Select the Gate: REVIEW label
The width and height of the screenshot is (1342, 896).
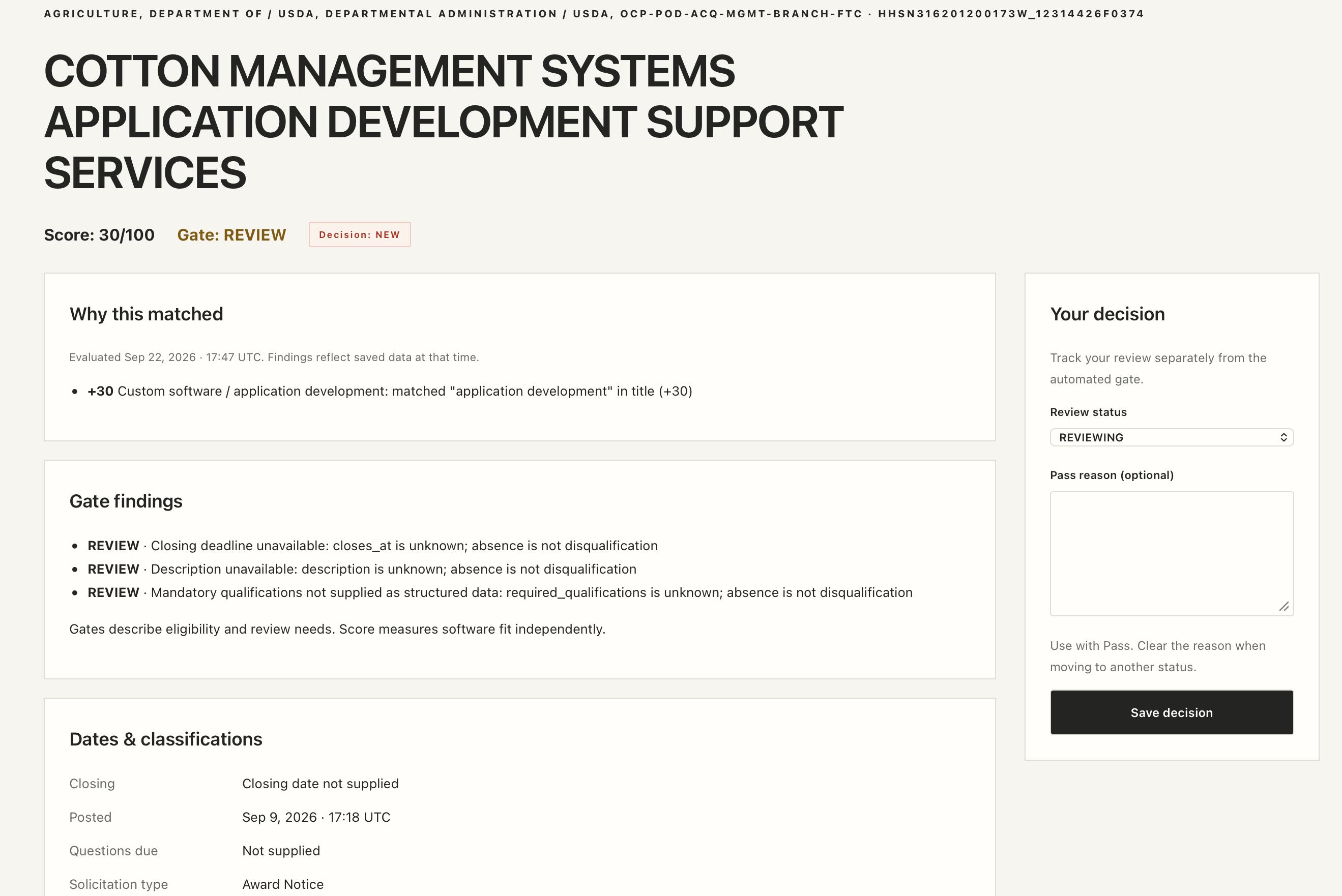[x=231, y=235]
